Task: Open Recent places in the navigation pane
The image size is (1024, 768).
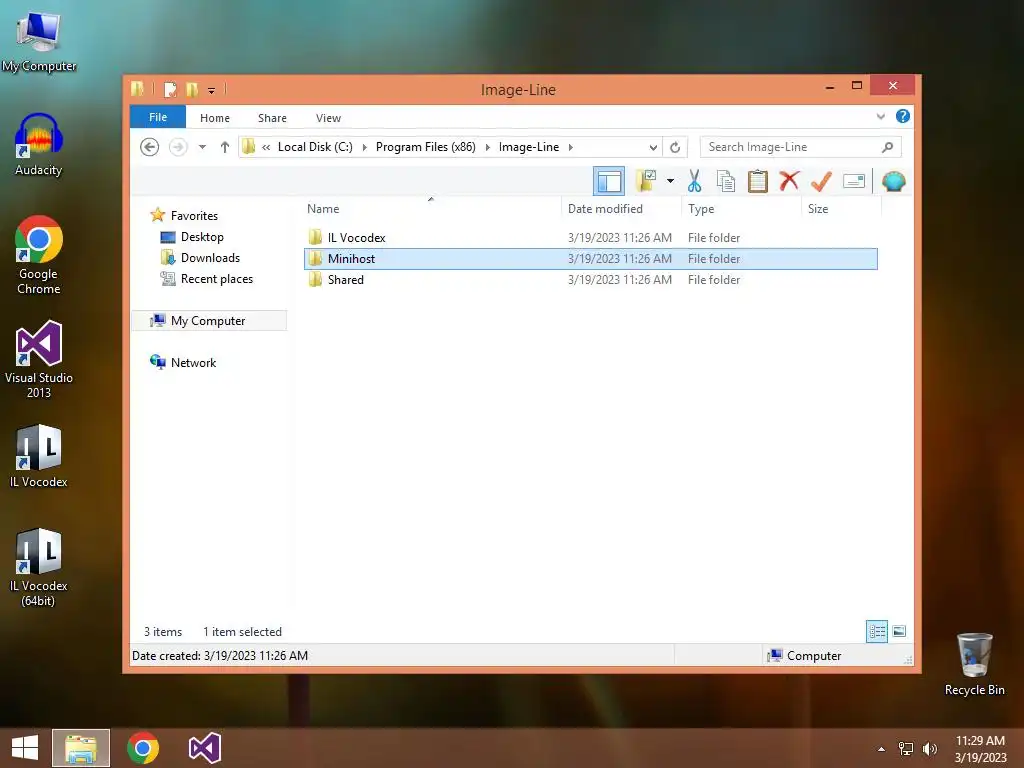Action: 216,279
